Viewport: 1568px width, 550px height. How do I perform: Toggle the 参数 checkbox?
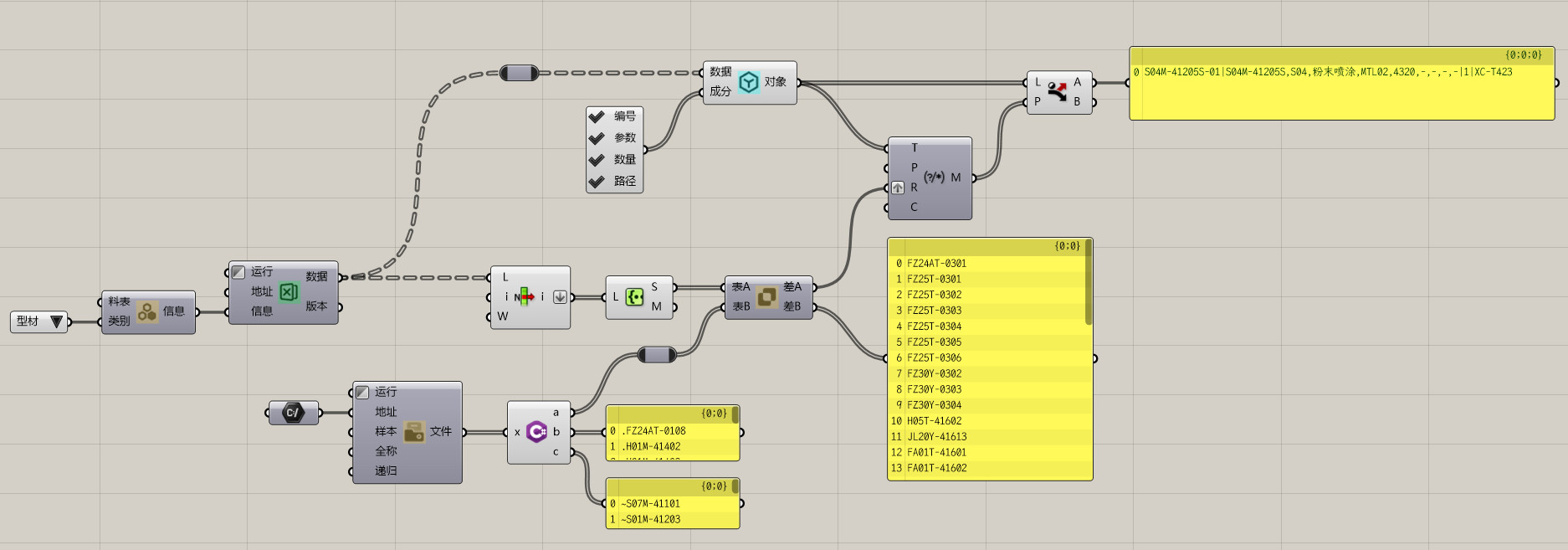pos(597,138)
